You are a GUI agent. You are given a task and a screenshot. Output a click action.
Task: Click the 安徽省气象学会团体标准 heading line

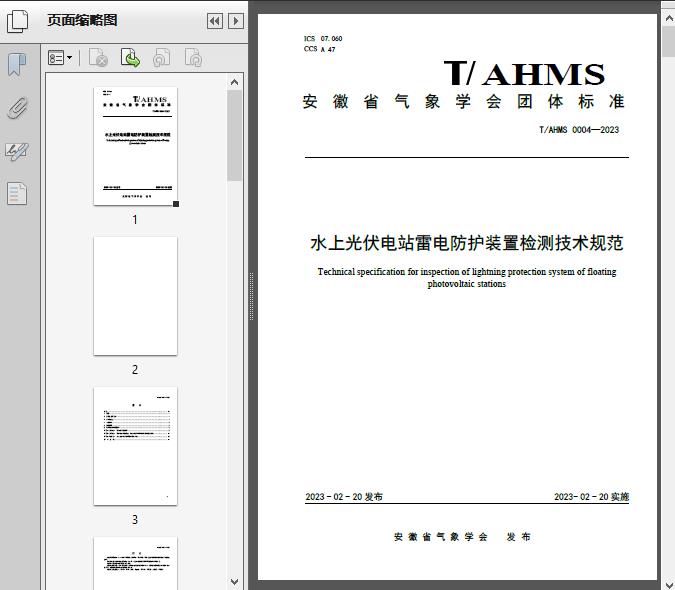(x=464, y=102)
